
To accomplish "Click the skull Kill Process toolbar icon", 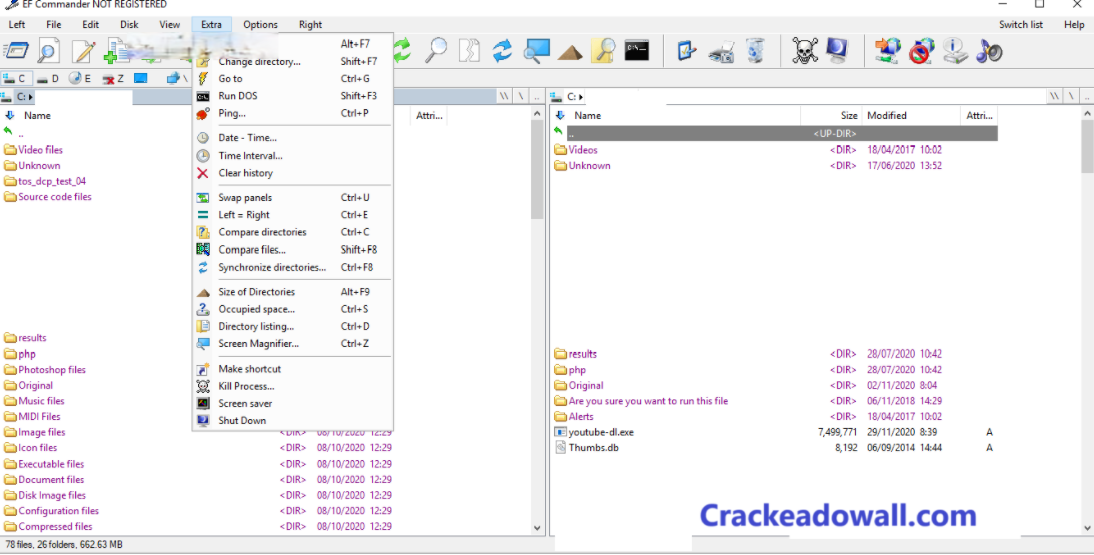I will pyautogui.click(x=804, y=51).
